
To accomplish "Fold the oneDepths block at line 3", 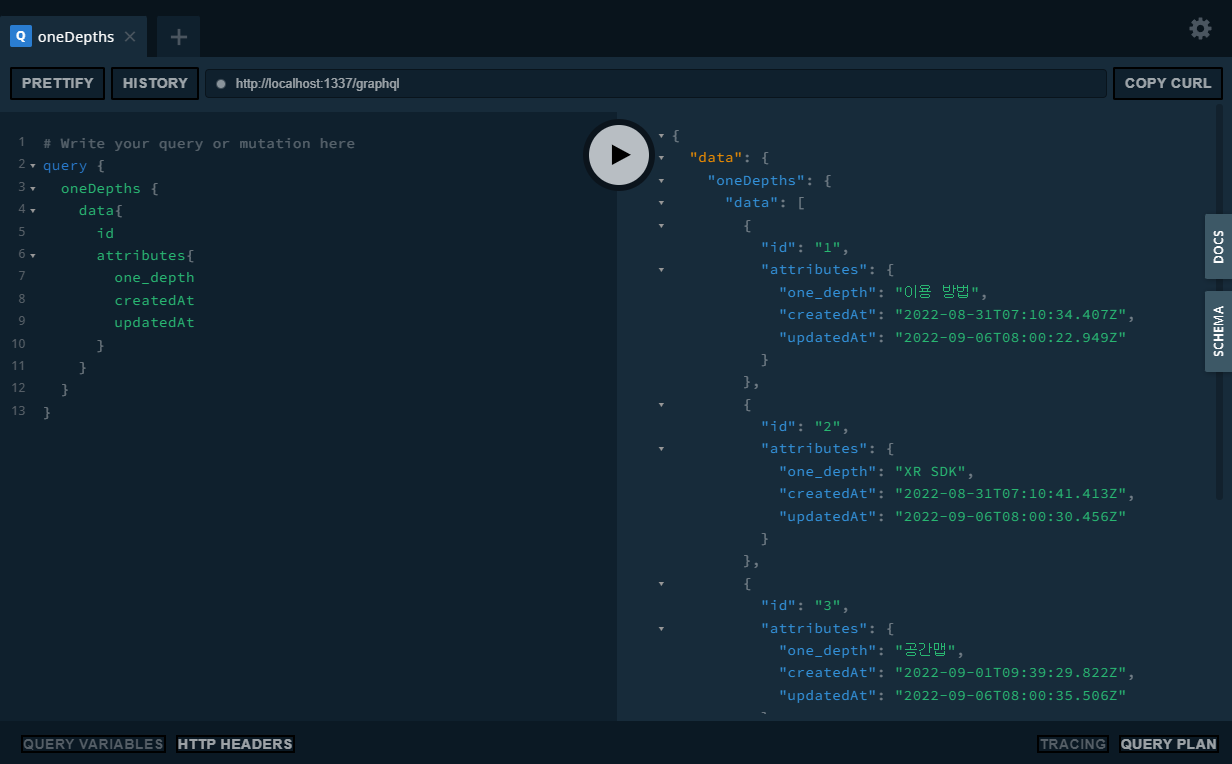I will (x=33, y=188).
